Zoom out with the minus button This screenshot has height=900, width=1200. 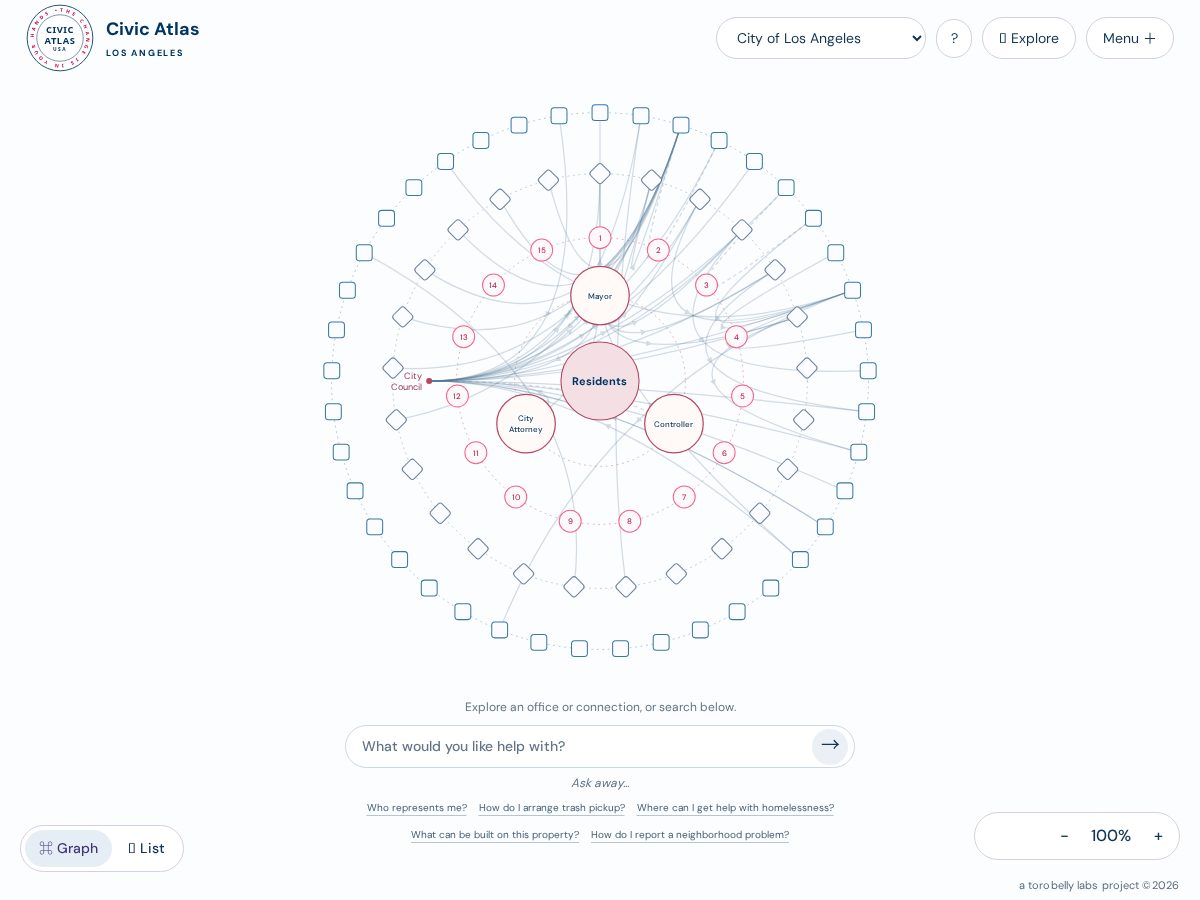point(1064,836)
